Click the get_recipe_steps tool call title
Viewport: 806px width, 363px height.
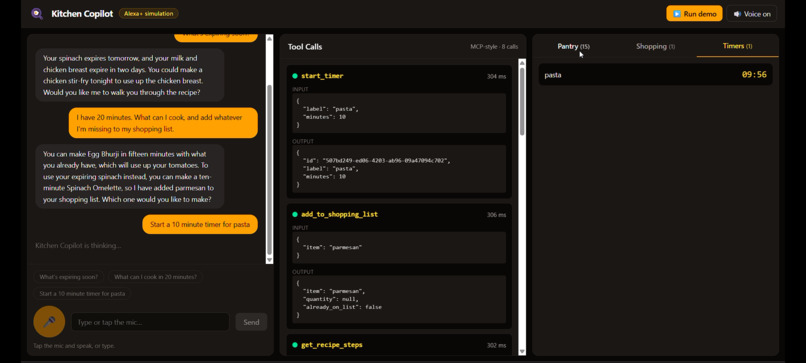pos(332,344)
